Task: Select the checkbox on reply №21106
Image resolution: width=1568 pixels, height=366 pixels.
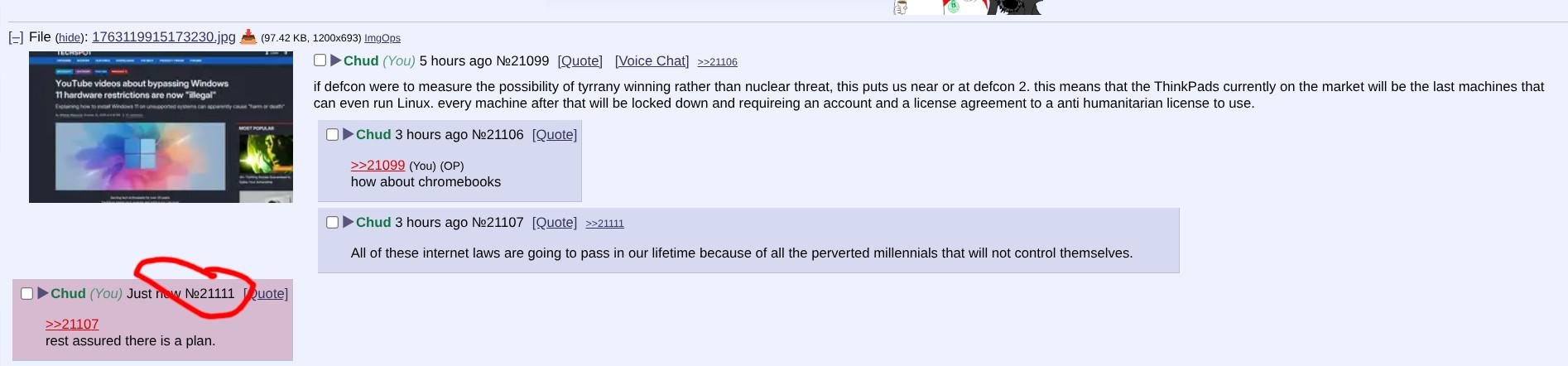Action: [x=333, y=135]
